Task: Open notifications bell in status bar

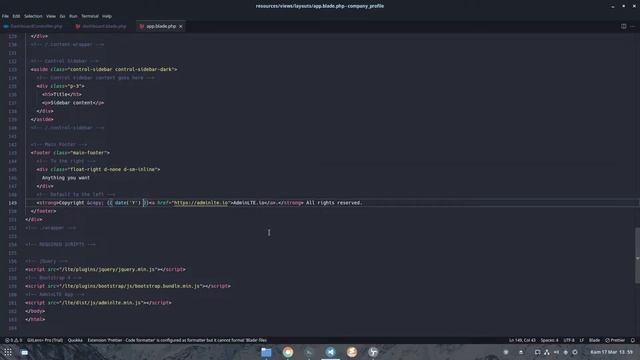Action: click(633, 340)
